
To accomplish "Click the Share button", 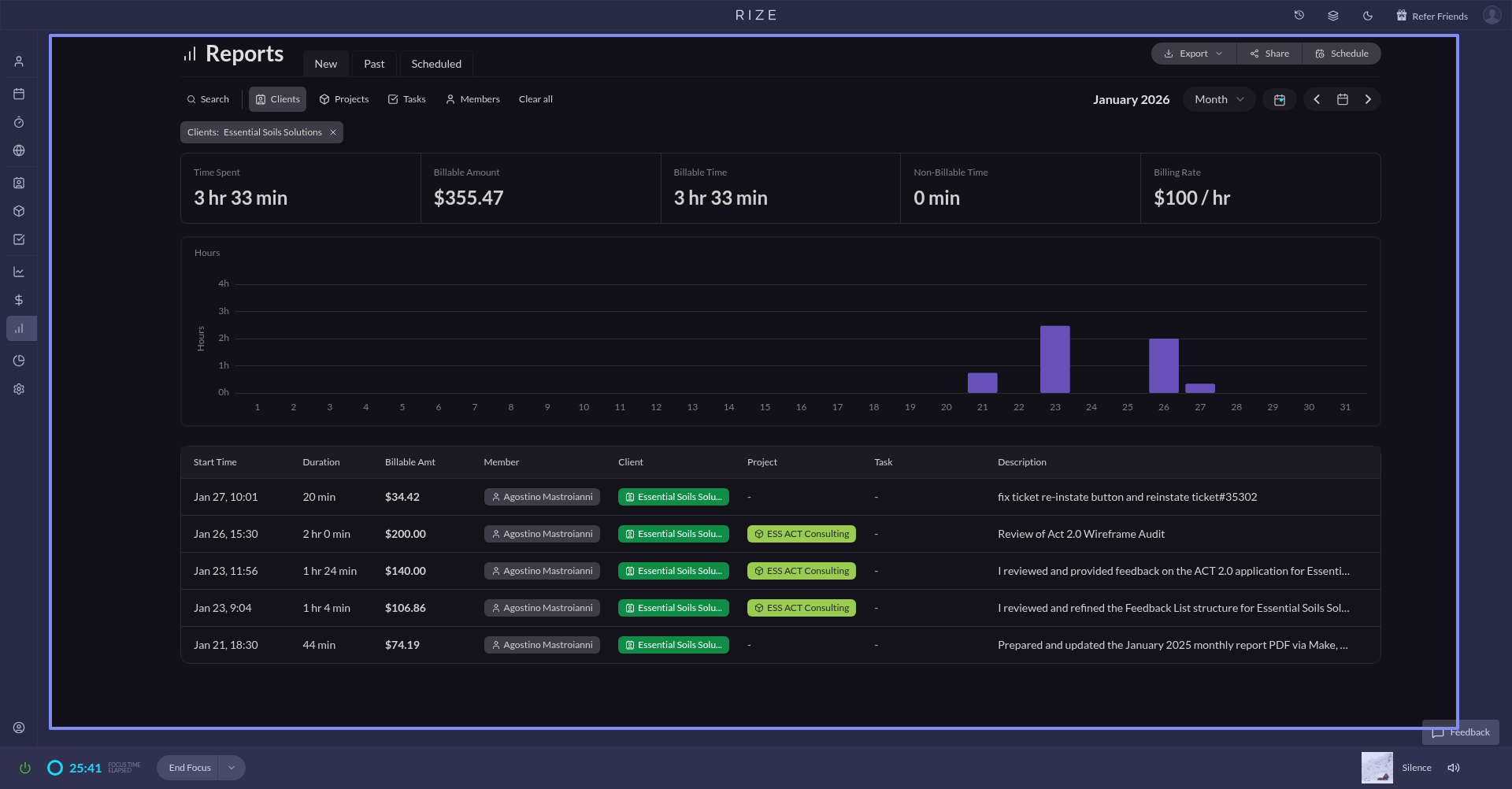I will (x=1269, y=54).
